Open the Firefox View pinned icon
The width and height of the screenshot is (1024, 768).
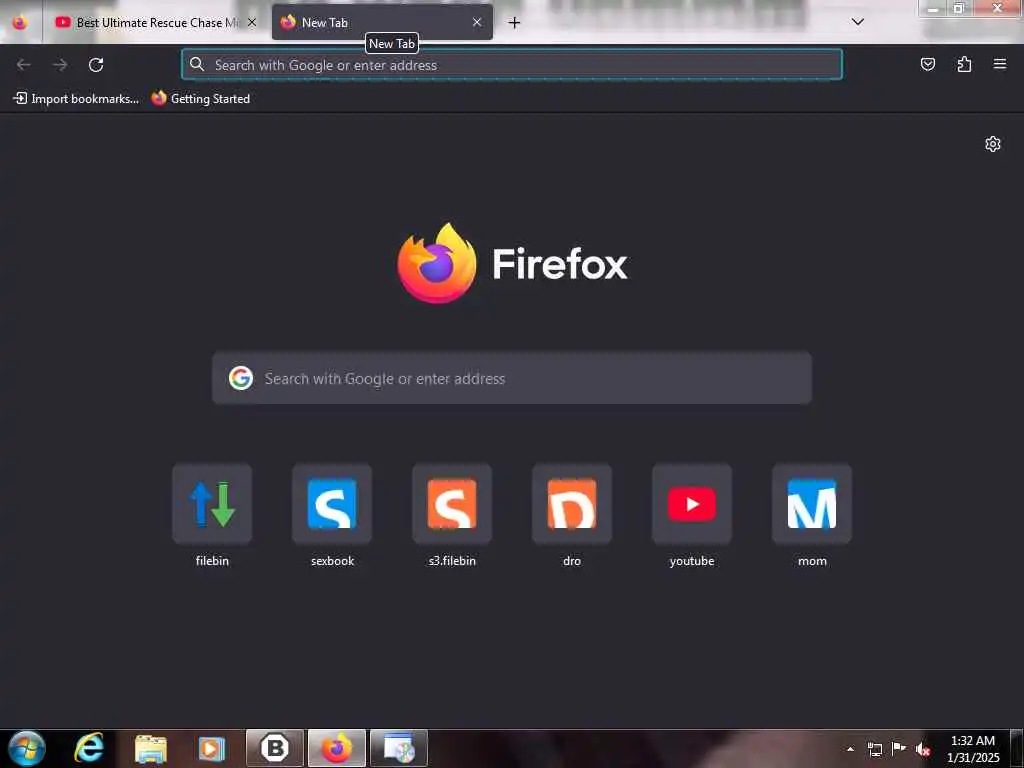(x=20, y=22)
